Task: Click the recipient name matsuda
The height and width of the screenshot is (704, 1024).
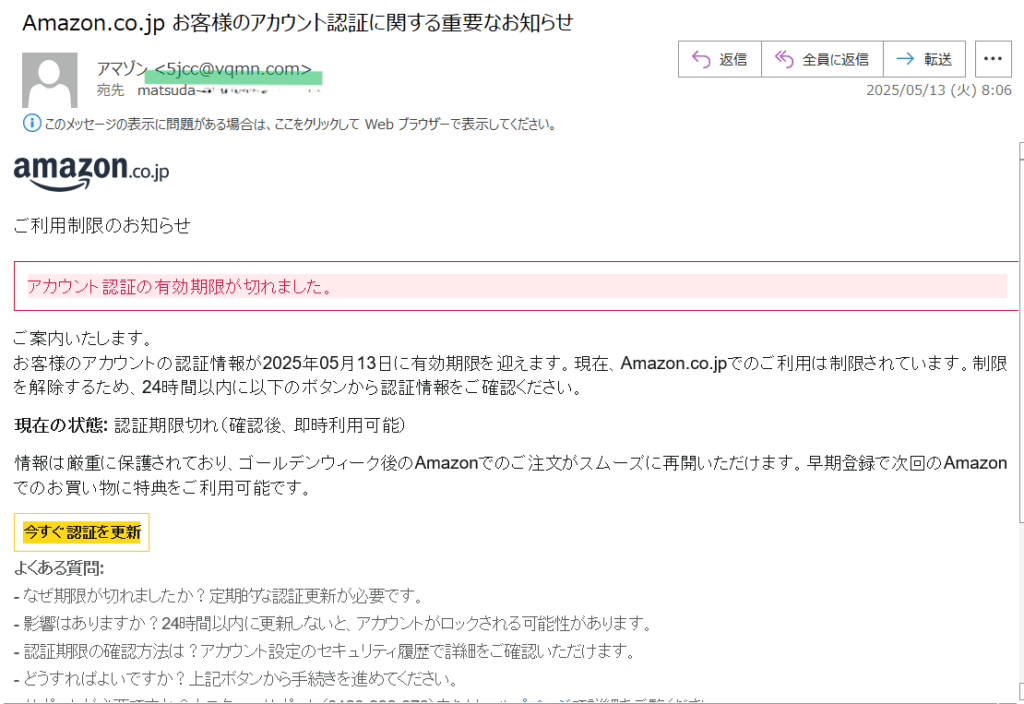Action: pos(166,91)
